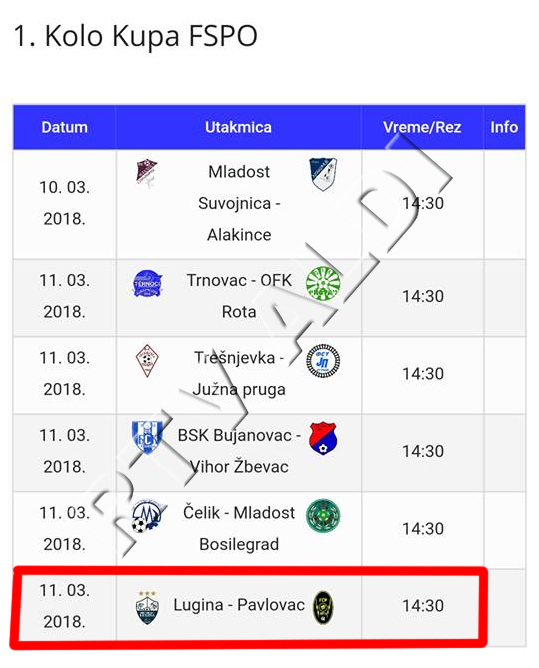This screenshot has height=668, width=539.
Task: Select the Vihor Žbevac red-blue shield
Action: (x=323, y=438)
